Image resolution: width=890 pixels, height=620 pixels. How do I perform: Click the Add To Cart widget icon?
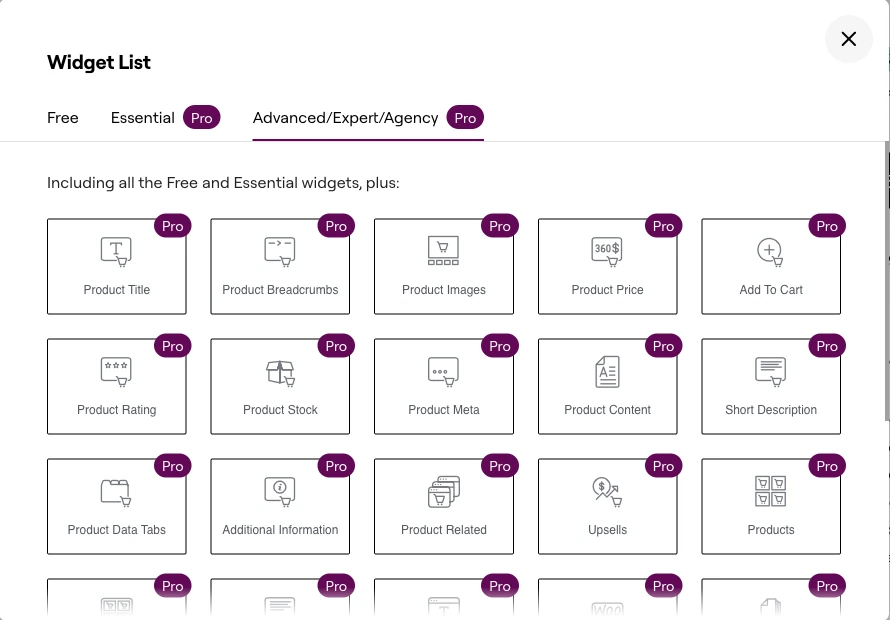click(x=770, y=252)
